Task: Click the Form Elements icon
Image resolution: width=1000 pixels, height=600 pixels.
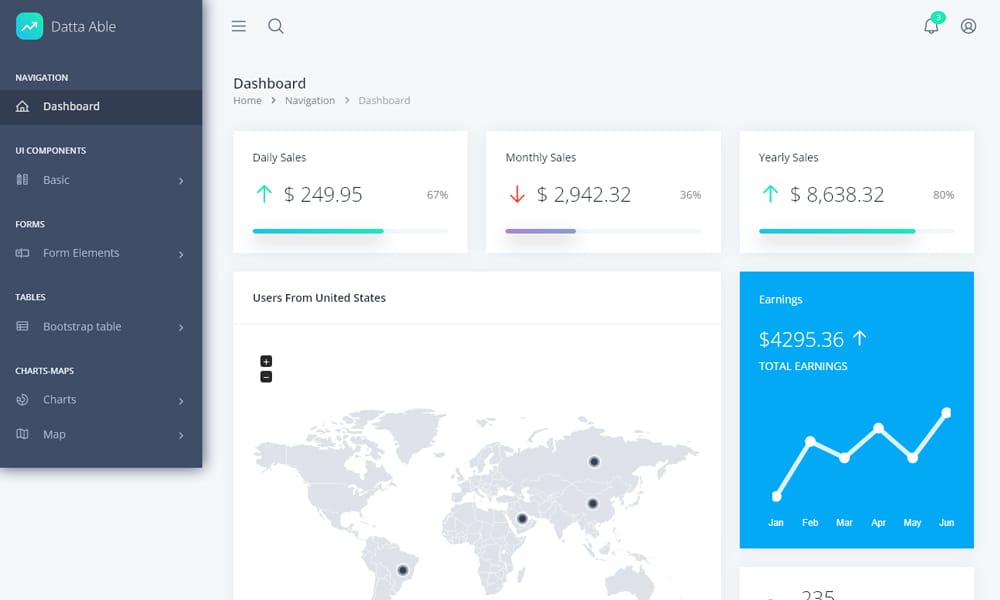Action: pyautogui.click(x=22, y=253)
